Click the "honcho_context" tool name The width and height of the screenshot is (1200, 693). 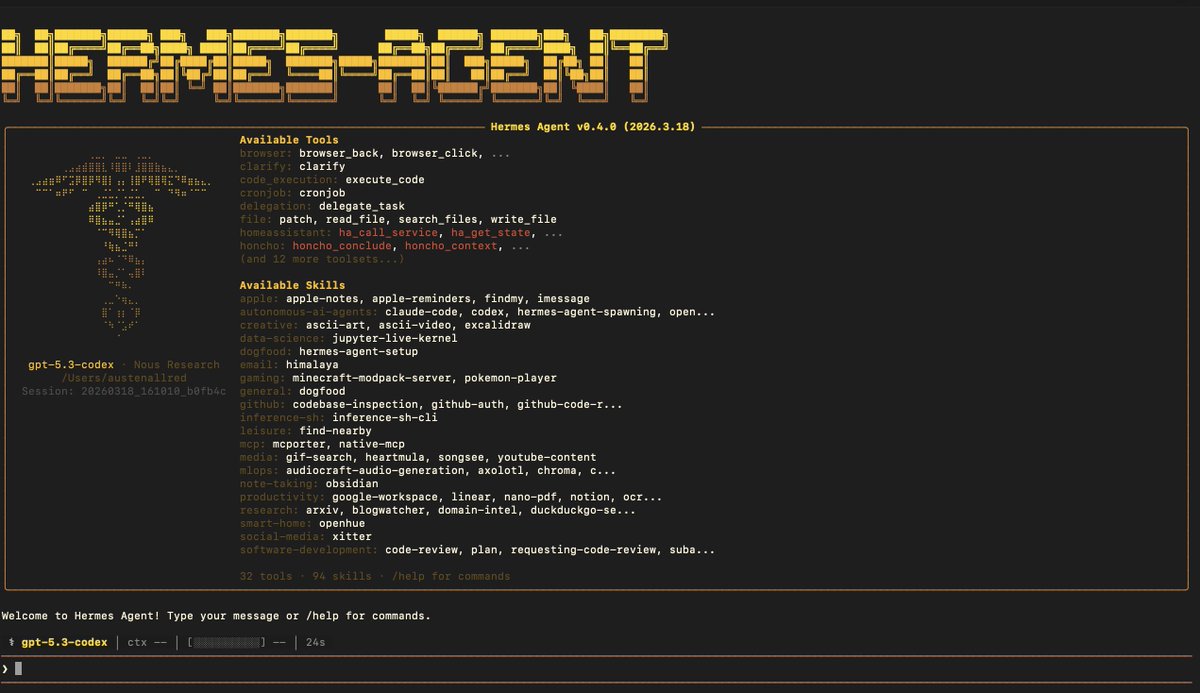[451, 246]
